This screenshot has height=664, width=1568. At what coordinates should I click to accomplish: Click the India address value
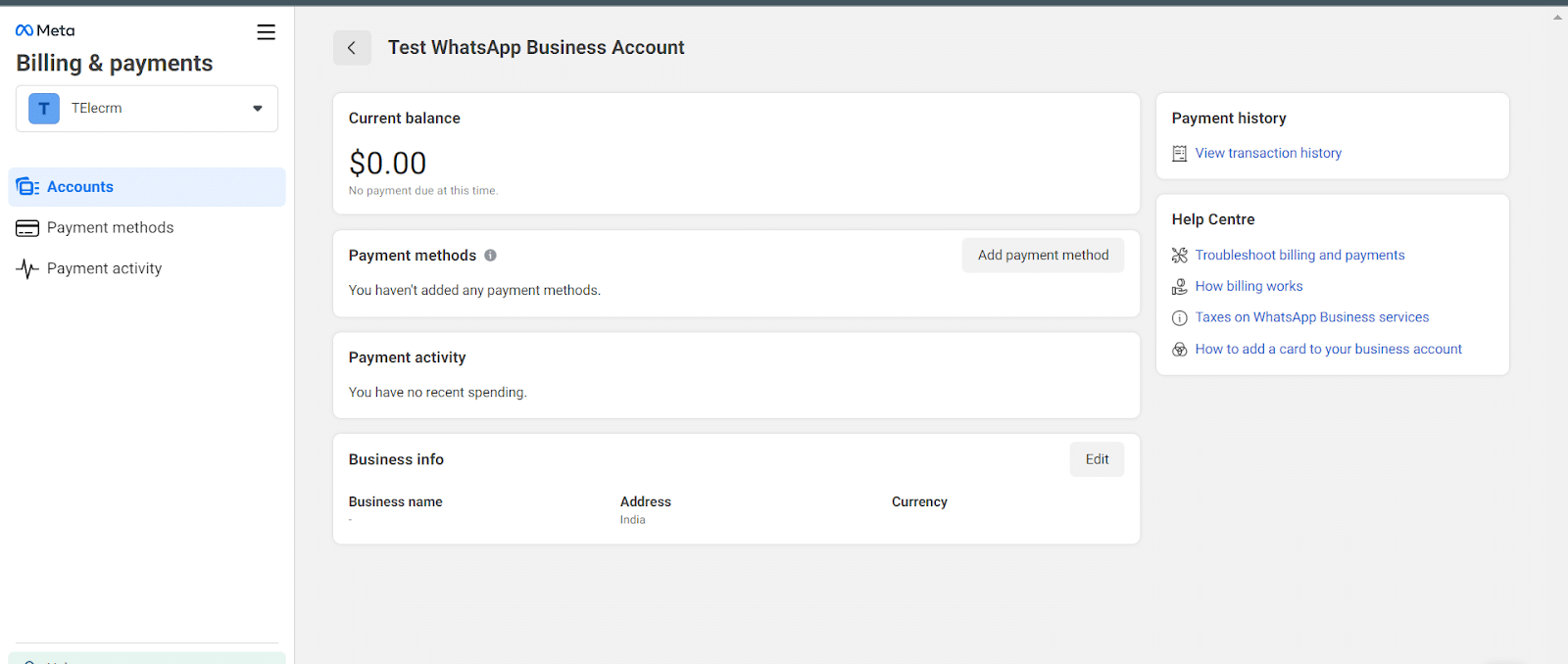632,520
